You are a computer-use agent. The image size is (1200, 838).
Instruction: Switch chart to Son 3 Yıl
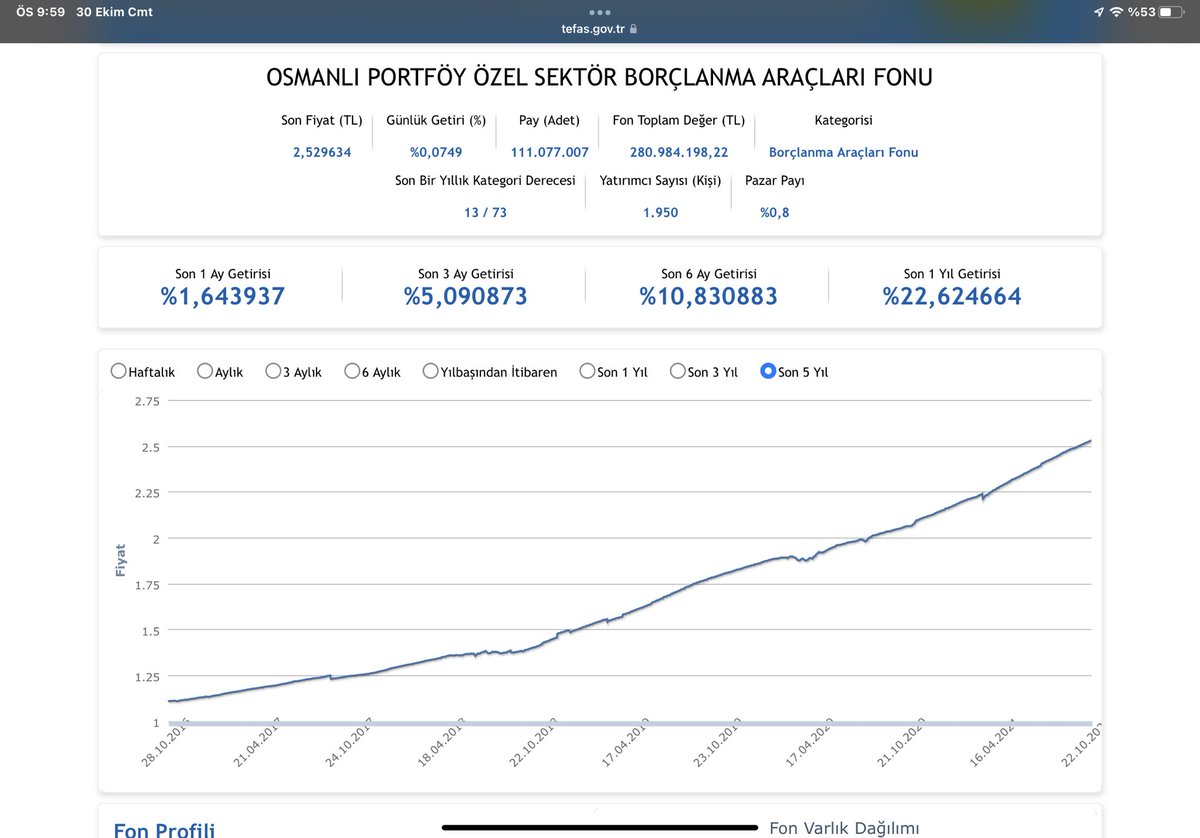(678, 371)
